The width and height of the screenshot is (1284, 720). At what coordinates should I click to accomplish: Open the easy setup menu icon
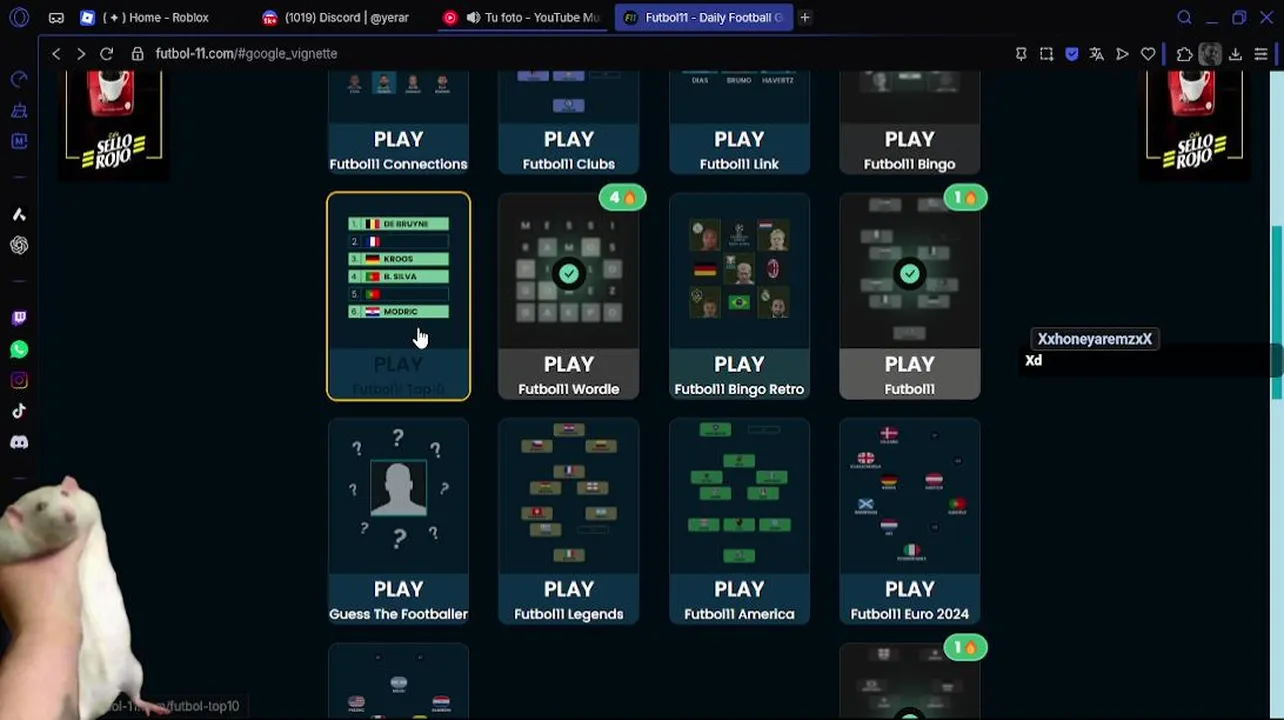click(1261, 54)
